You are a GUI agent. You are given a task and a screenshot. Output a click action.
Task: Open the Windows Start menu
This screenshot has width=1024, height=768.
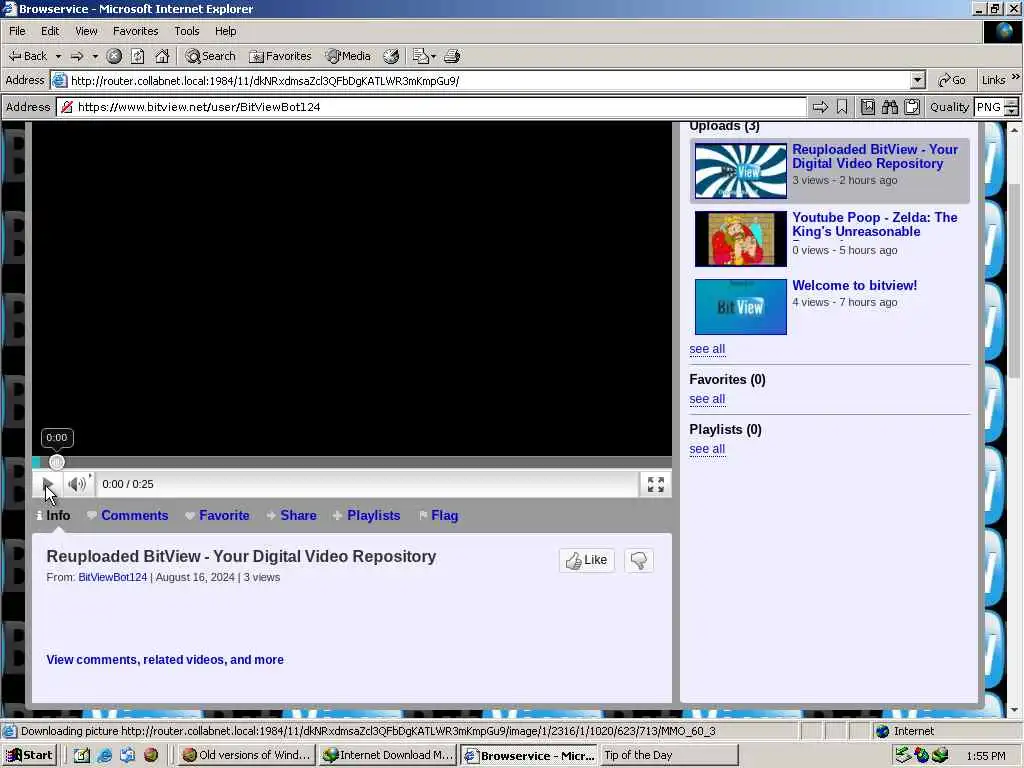[29, 755]
